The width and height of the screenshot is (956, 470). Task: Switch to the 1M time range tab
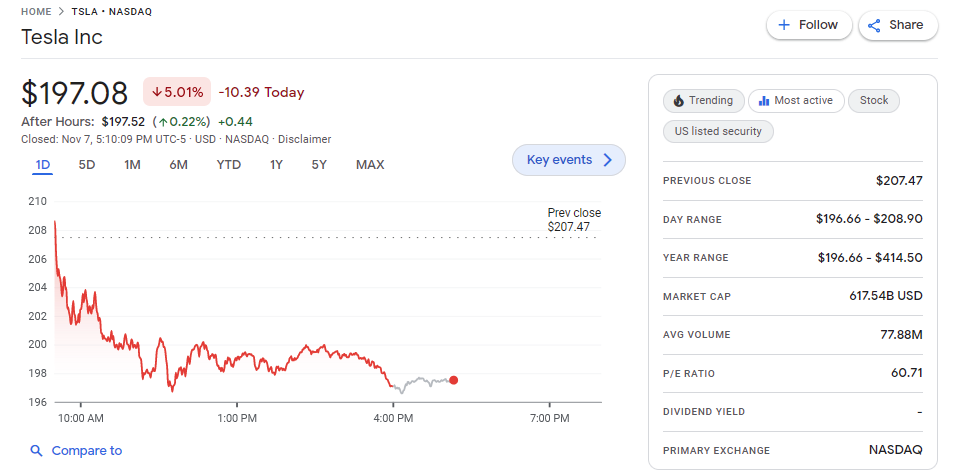coord(132,165)
